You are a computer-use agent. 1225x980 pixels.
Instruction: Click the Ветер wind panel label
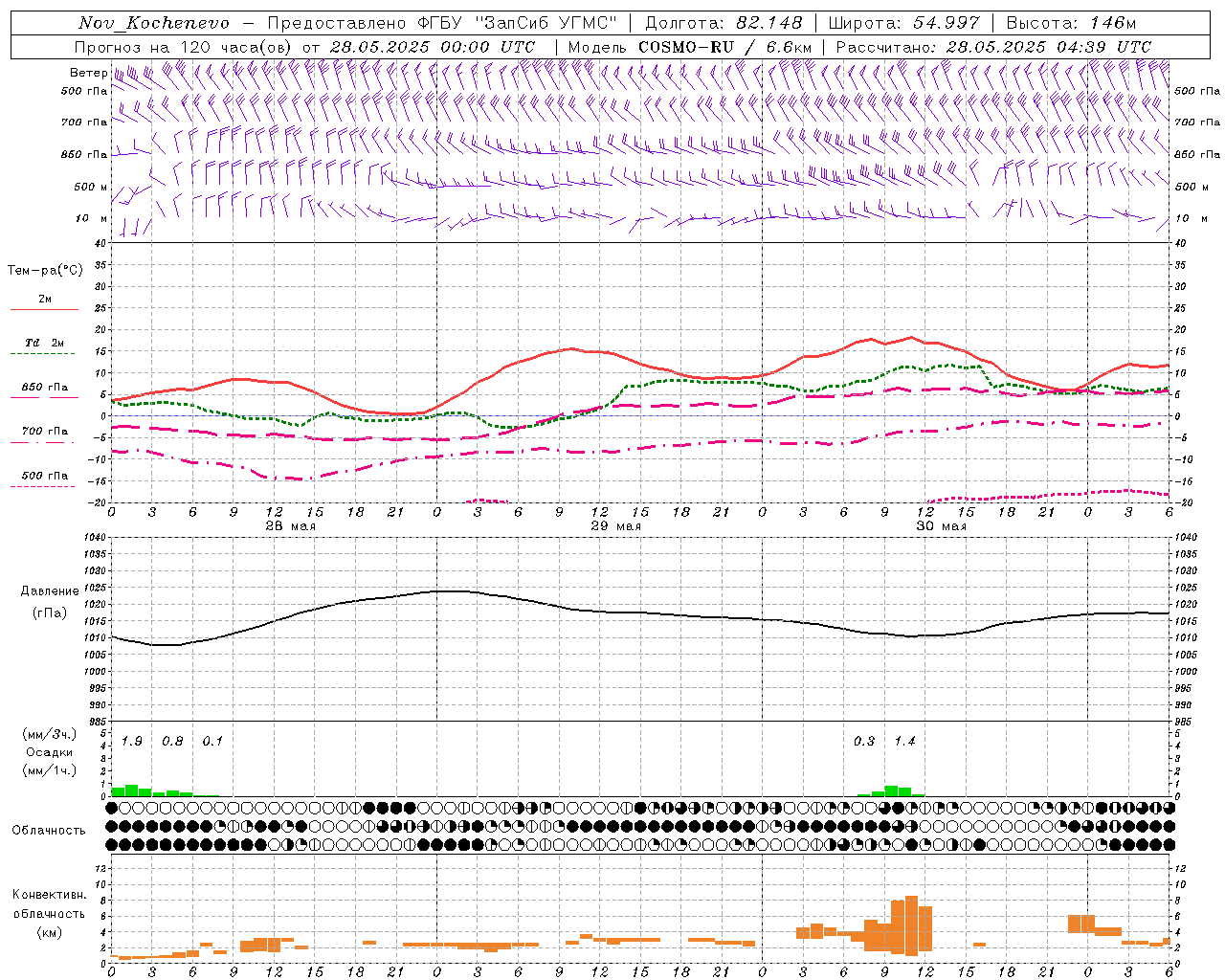point(88,73)
